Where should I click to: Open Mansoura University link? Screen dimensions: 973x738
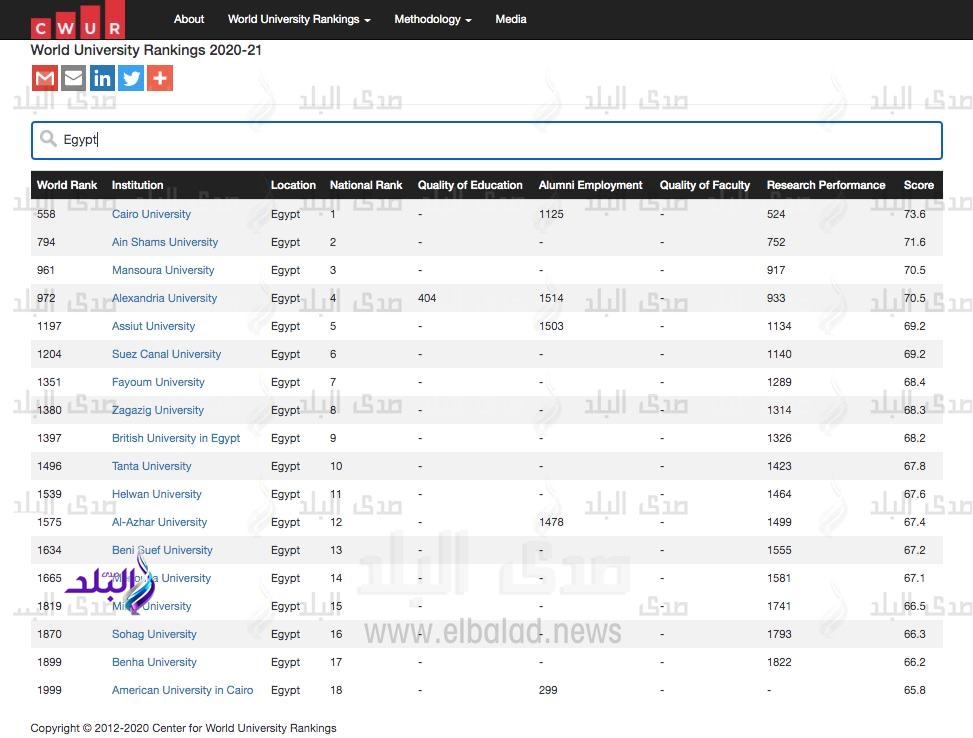[x=163, y=270]
